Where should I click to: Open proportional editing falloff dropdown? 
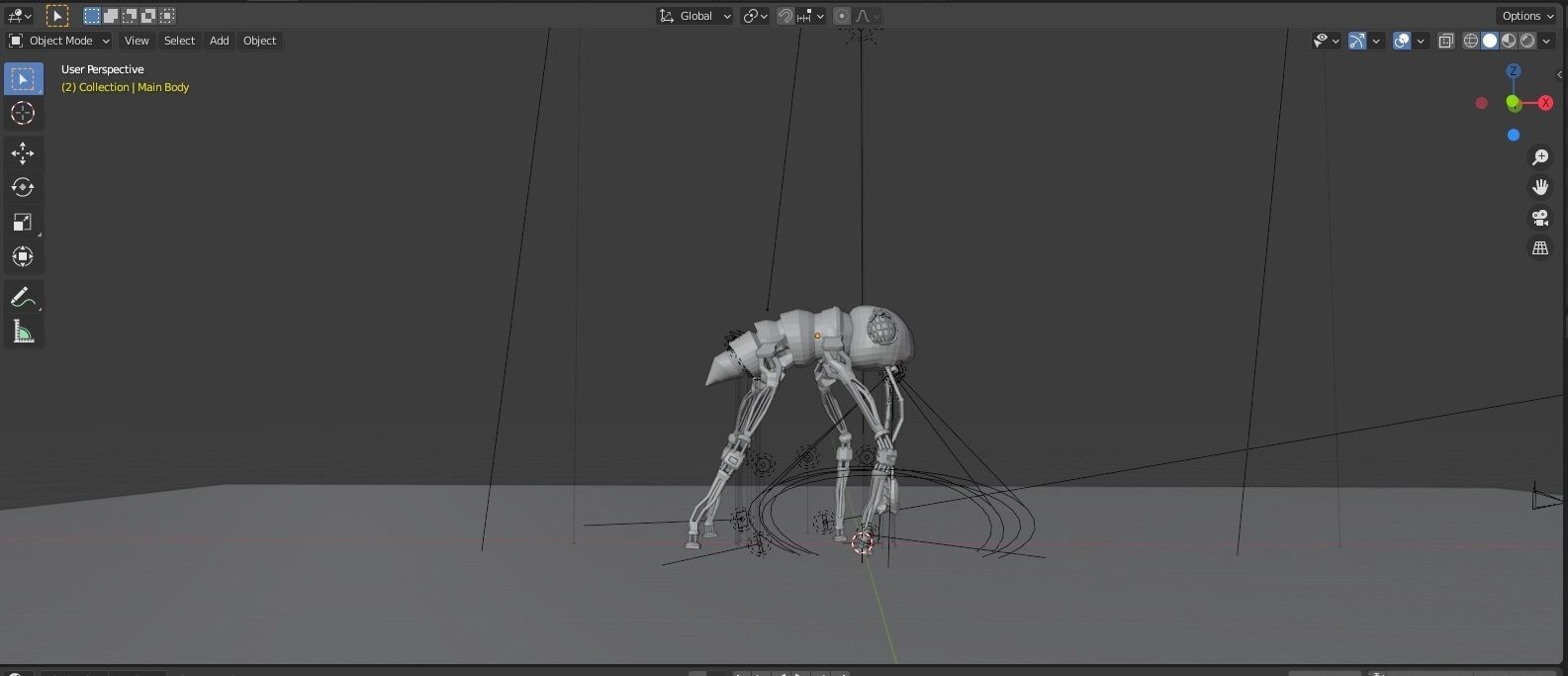pyautogui.click(x=868, y=16)
